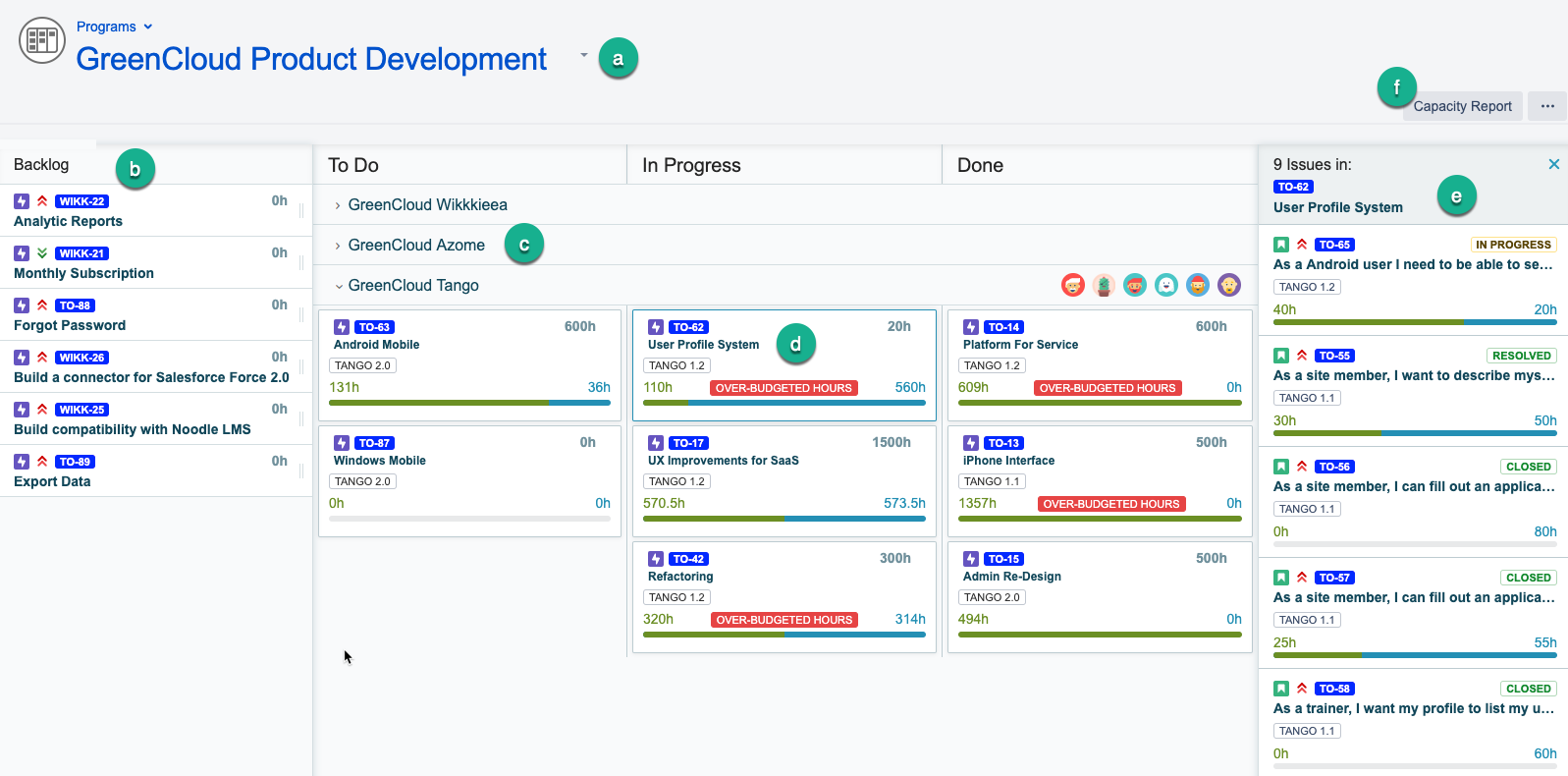
Task: Close the 9 Issues side panel
Action: (1553, 164)
